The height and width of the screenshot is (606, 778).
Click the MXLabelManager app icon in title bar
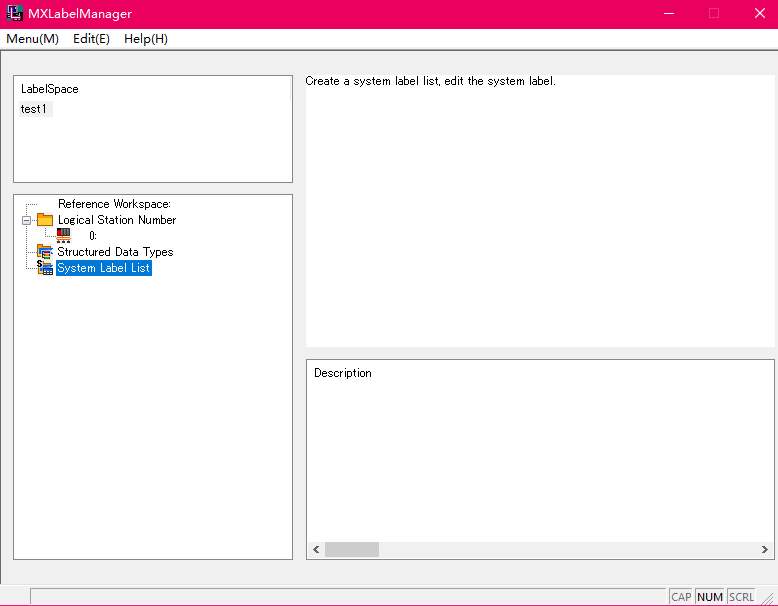tap(15, 14)
